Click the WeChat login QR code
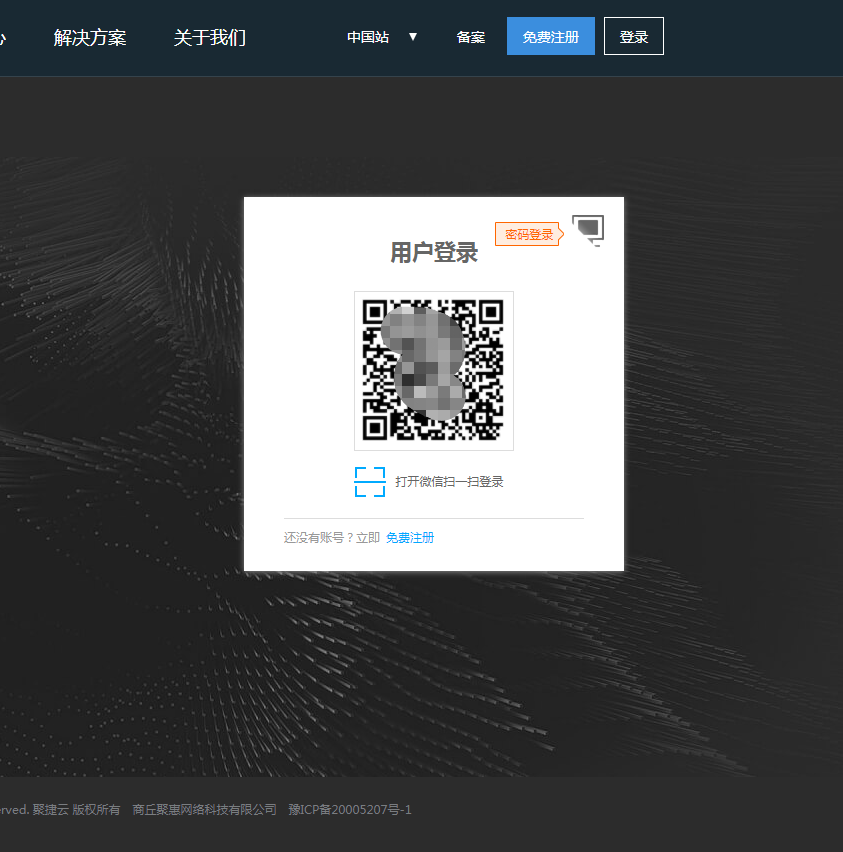843x852 pixels. point(433,371)
